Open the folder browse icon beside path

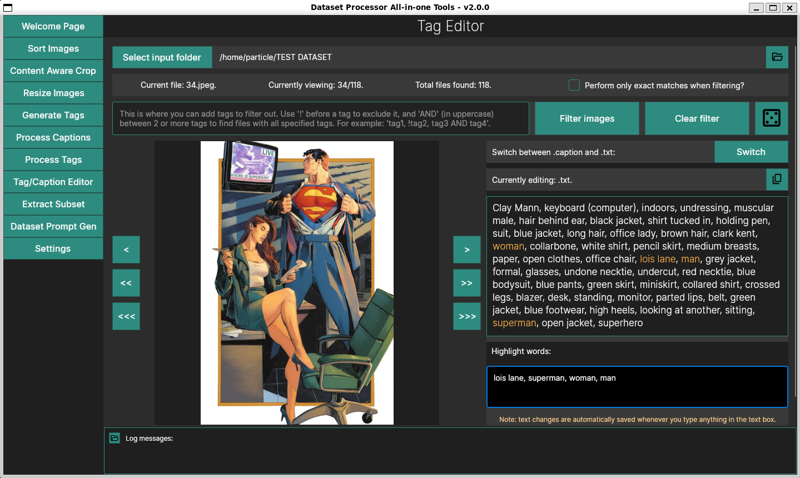777,57
